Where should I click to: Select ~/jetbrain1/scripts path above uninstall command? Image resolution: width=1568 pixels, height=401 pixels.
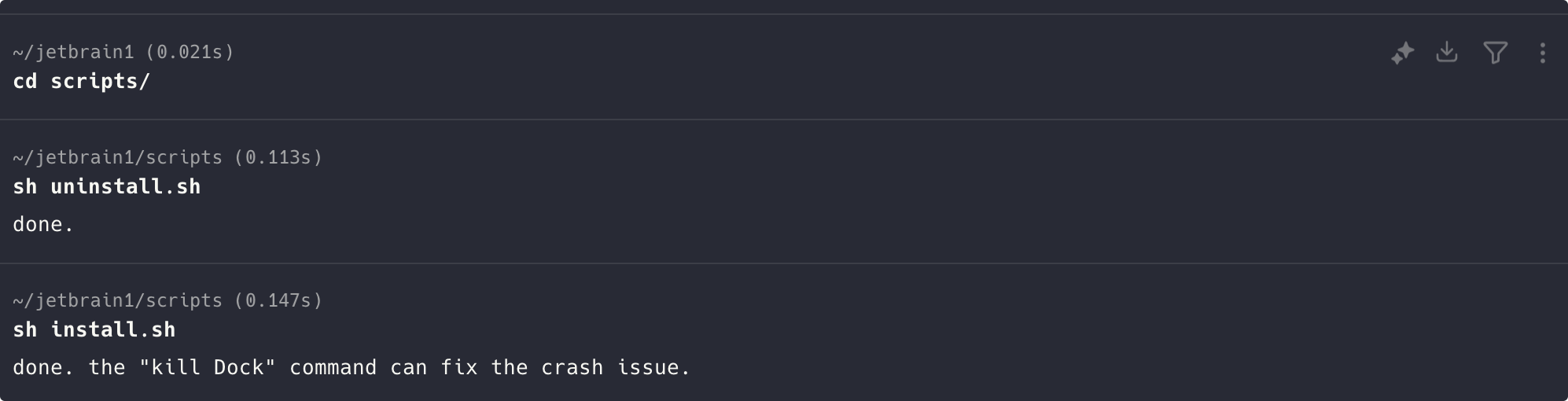[x=117, y=157]
